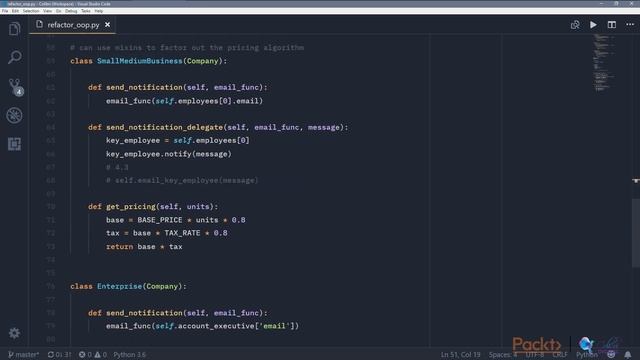640x360 pixels.
Task: Click the account_executive['email'] expression
Action: 236,326
